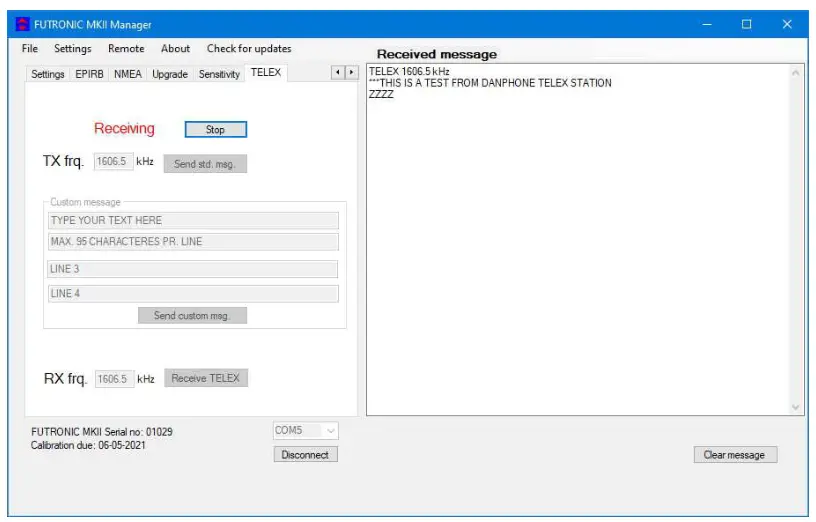Open the Settings menu
The image size is (816, 522).
[x=72, y=48]
